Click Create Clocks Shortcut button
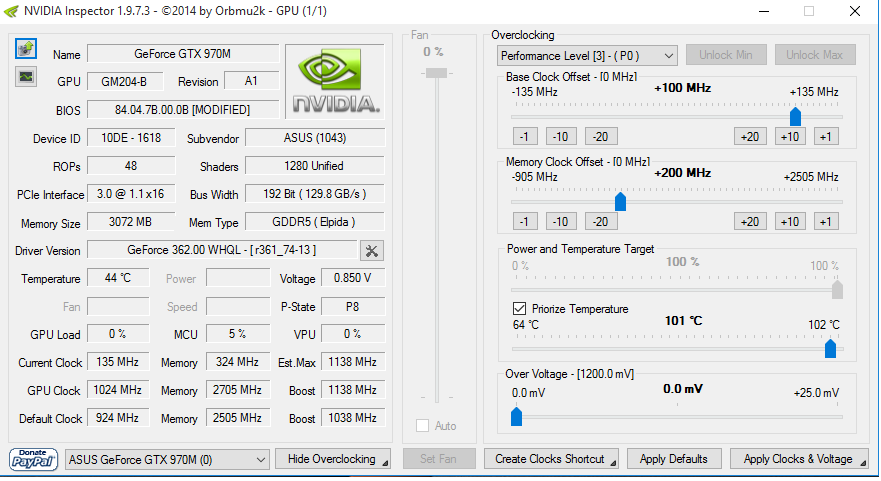 pos(551,459)
